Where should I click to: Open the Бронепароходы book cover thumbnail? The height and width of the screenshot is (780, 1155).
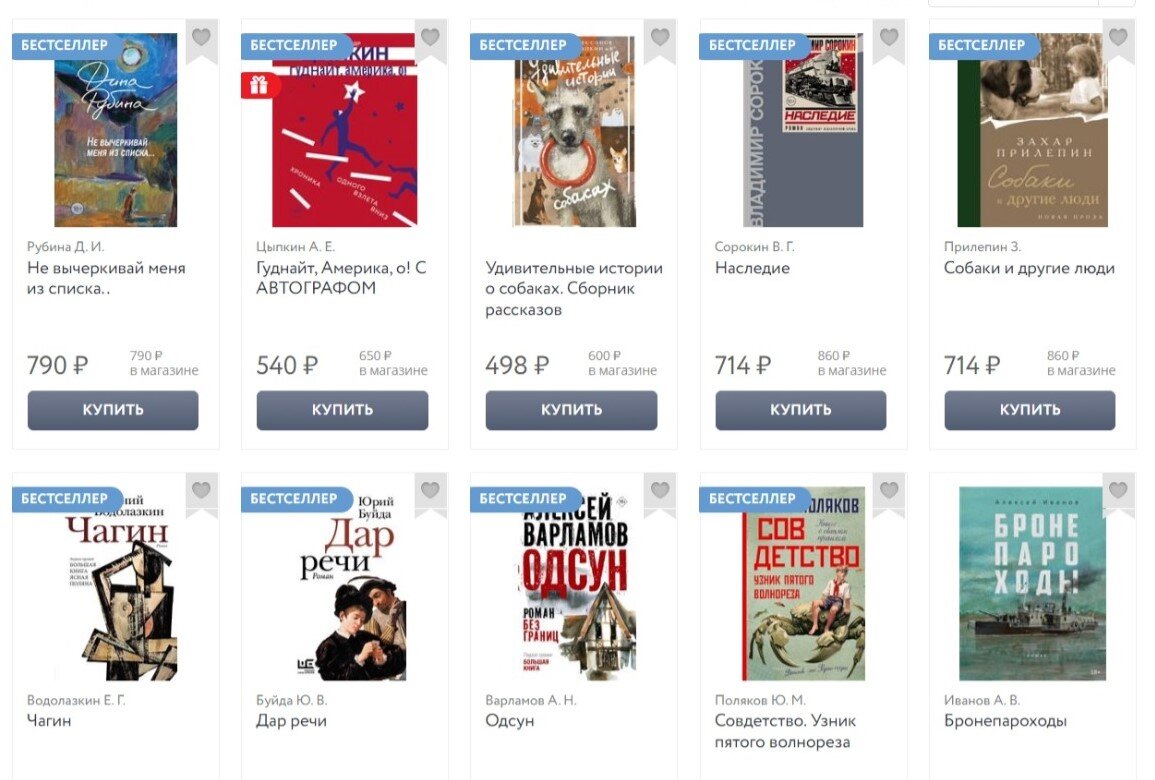(x=1032, y=583)
